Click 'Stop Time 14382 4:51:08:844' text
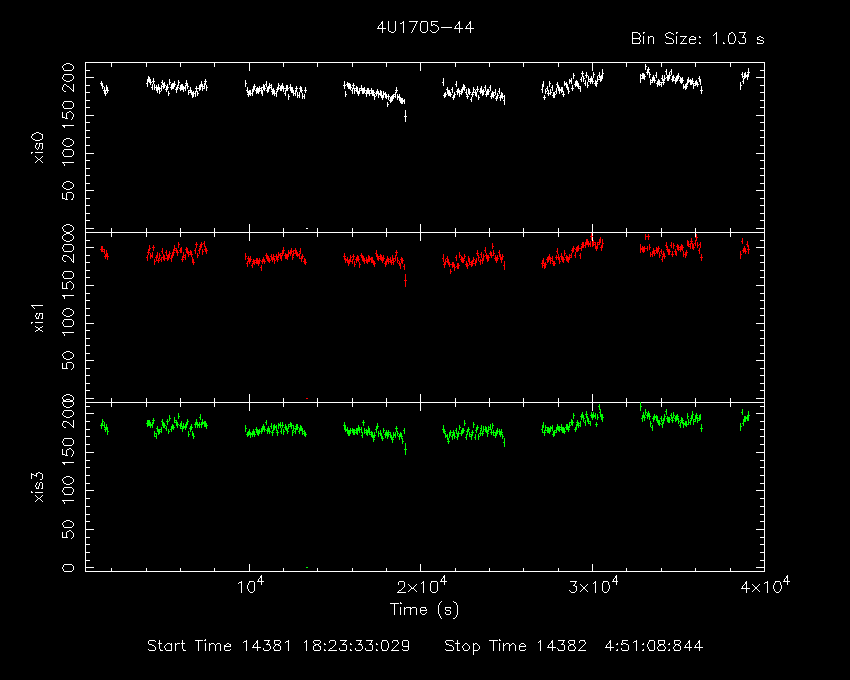Screen dimensions: 850x680 (x=574, y=646)
